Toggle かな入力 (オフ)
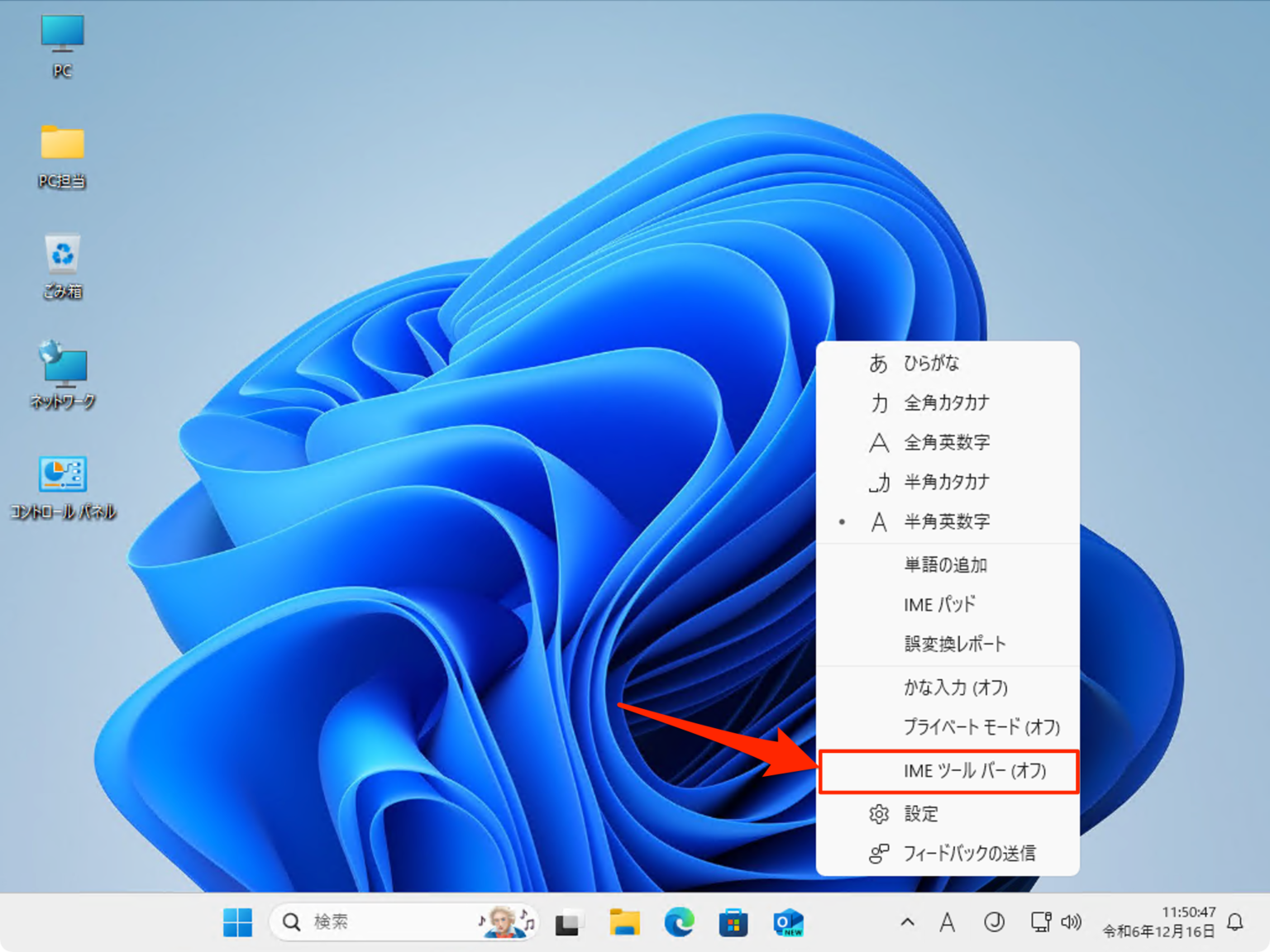Viewport: 1270px width, 952px height. [948, 688]
